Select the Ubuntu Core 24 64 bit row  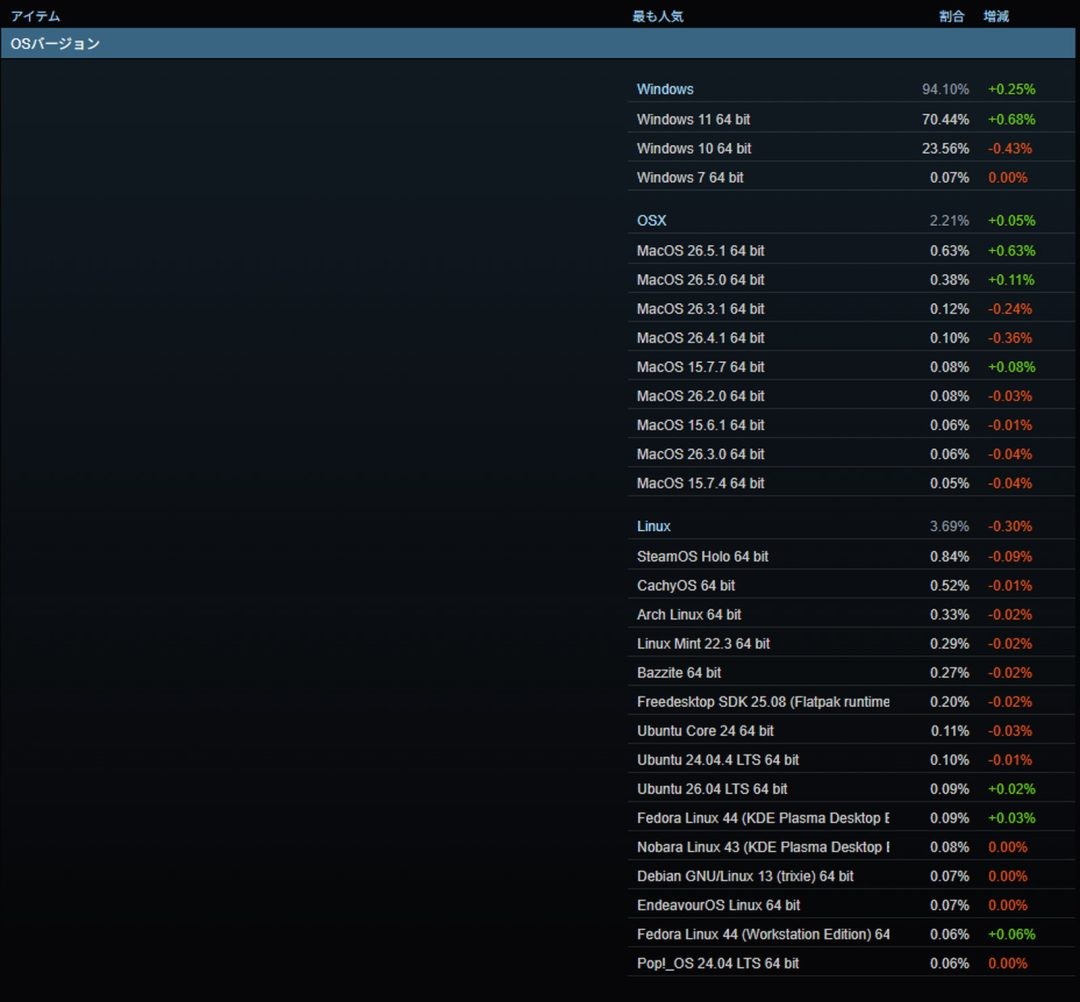coord(851,731)
